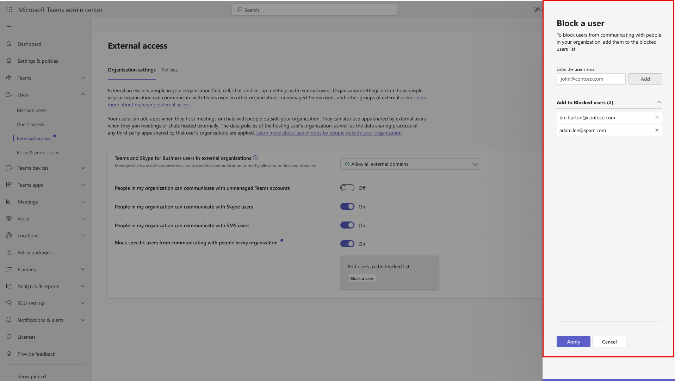Remove the contoso.com email from blocked list
The image size is (675, 381).
657,117
